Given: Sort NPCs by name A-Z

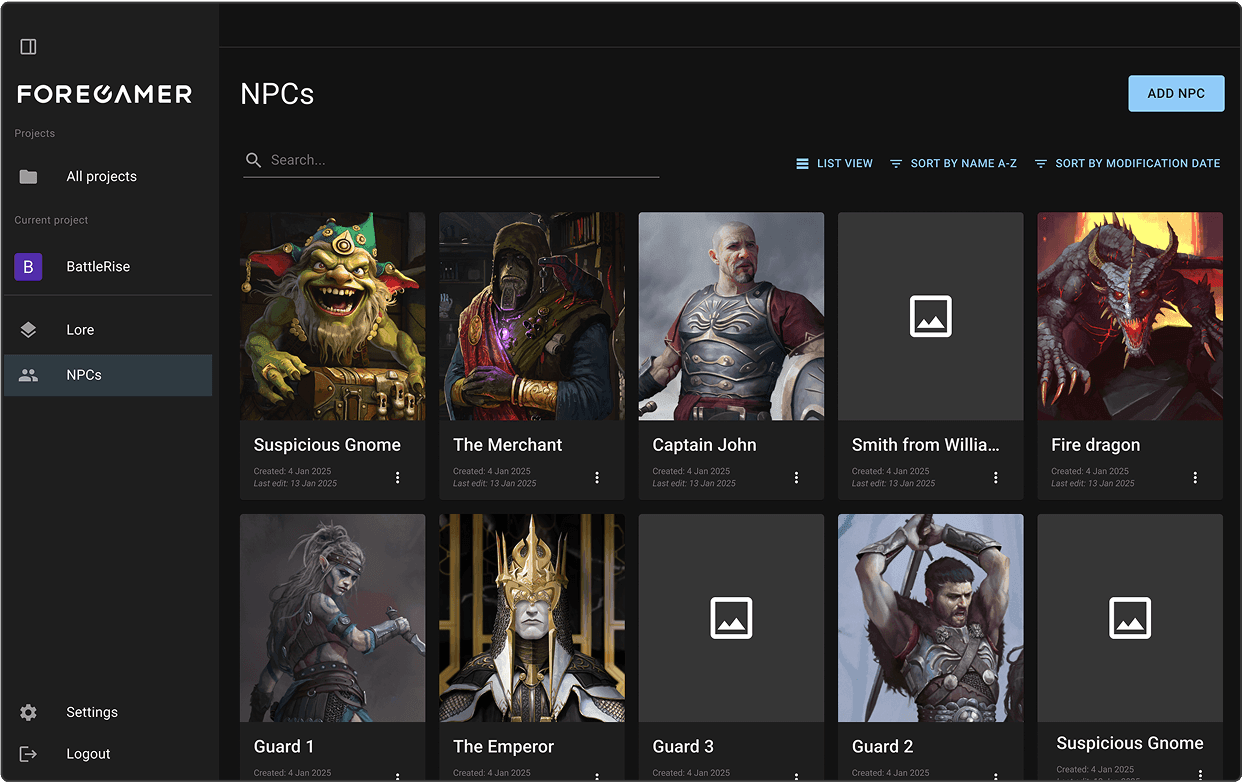Looking at the screenshot, I should tap(953, 163).
